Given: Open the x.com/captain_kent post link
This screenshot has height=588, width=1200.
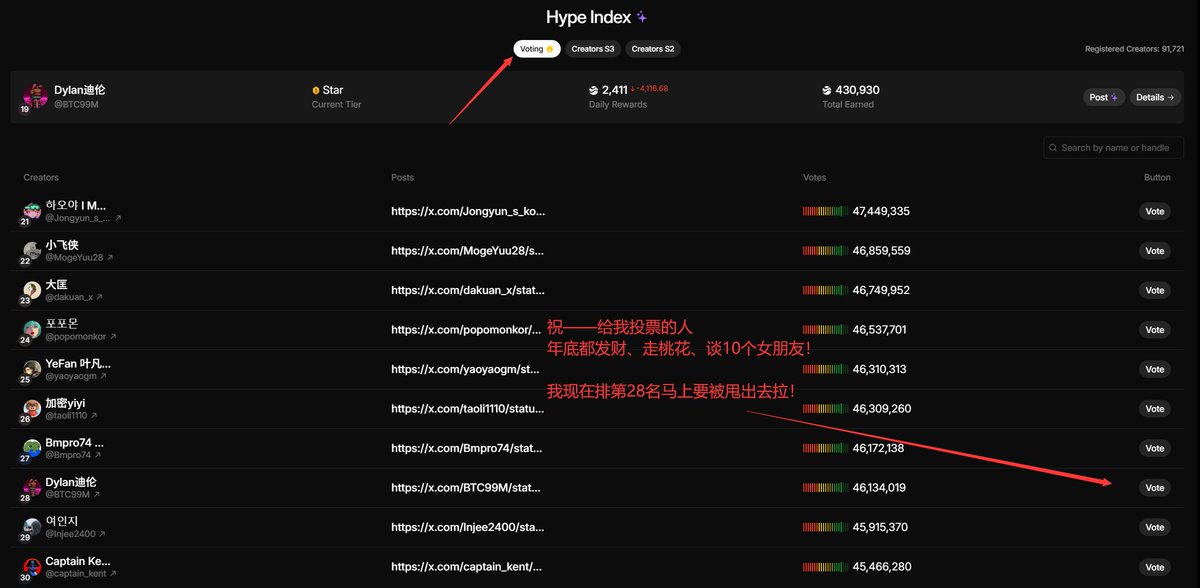Looking at the screenshot, I should (468, 567).
